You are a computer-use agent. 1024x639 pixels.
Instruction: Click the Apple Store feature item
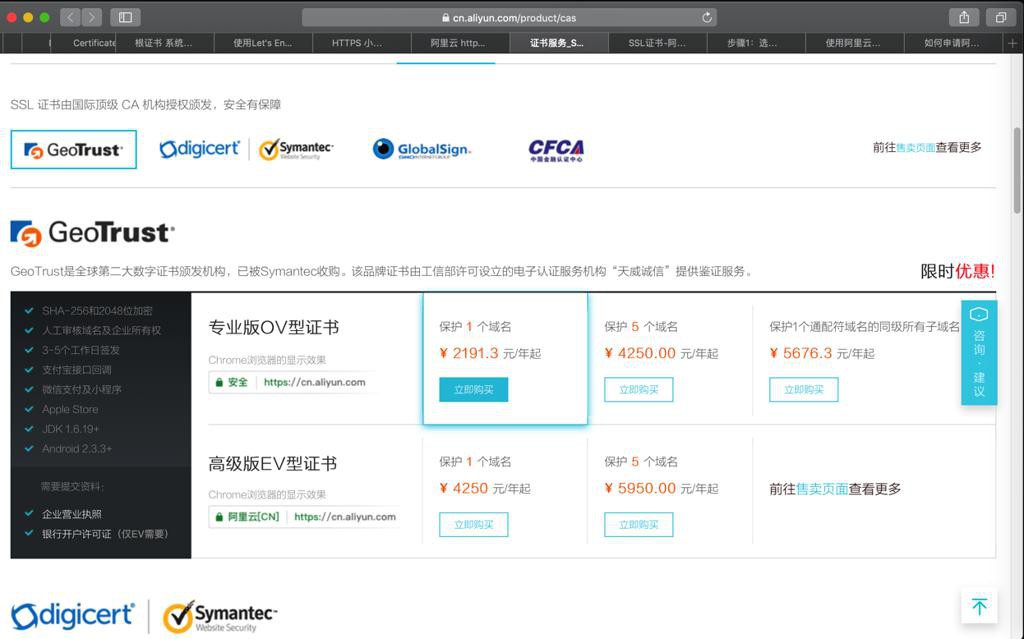click(x=62, y=410)
